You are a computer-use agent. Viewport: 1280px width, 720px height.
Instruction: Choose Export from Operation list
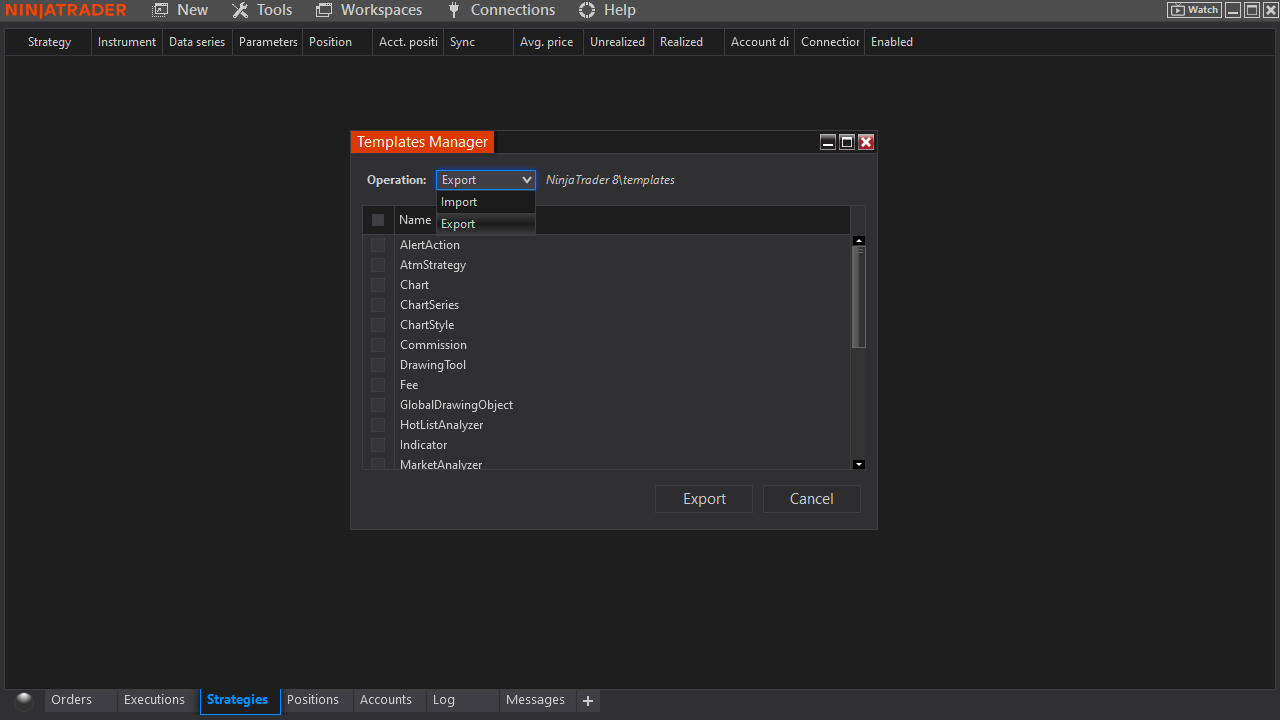pyautogui.click(x=486, y=224)
